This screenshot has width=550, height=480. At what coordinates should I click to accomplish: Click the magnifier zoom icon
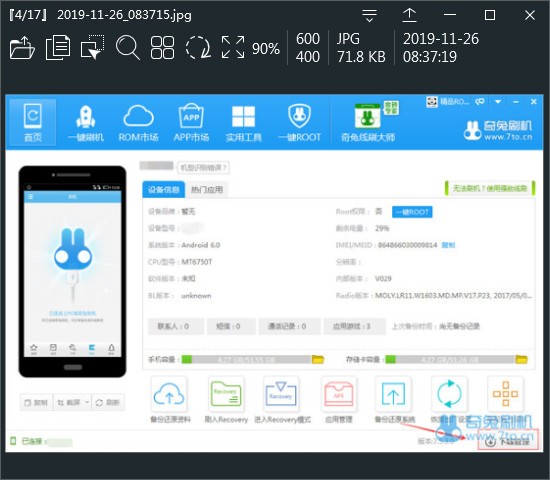(128, 47)
